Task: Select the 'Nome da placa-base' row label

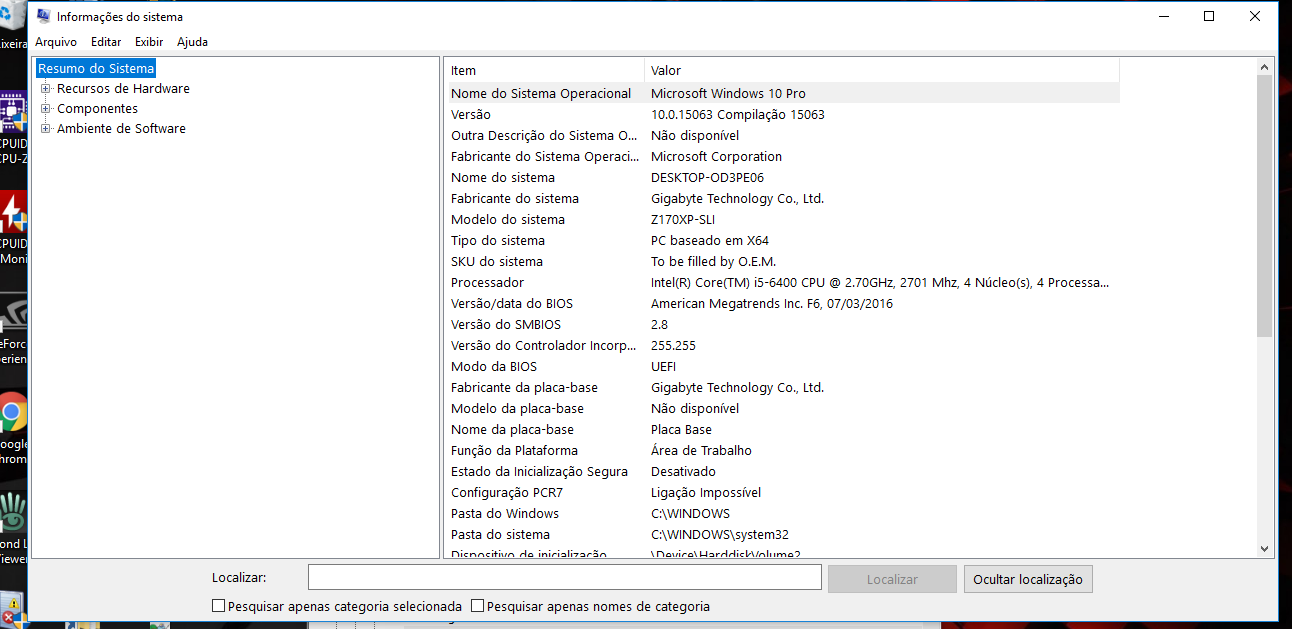Action: (512, 429)
